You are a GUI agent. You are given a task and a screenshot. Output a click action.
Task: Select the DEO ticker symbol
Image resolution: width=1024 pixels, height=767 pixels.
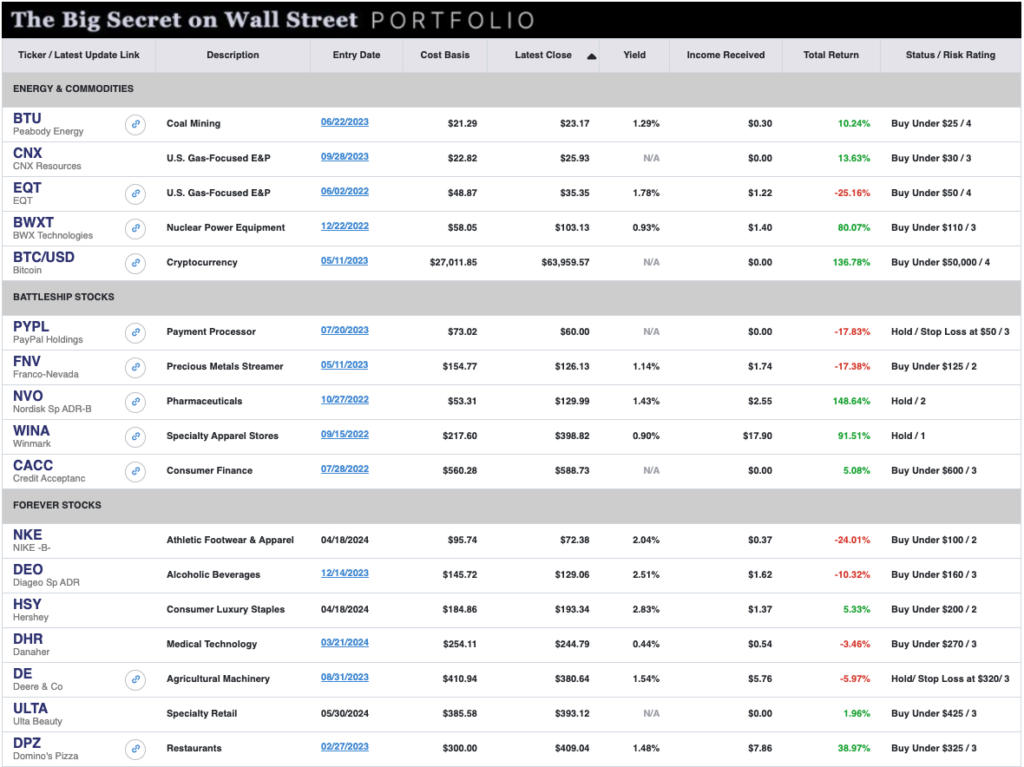click(28, 569)
